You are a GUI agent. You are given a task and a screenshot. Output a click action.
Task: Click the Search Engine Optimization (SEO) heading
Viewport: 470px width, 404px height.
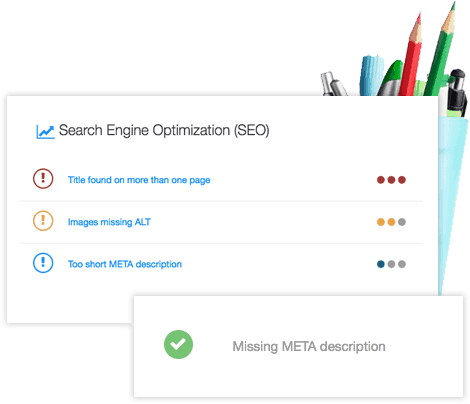tap(164, 130)
